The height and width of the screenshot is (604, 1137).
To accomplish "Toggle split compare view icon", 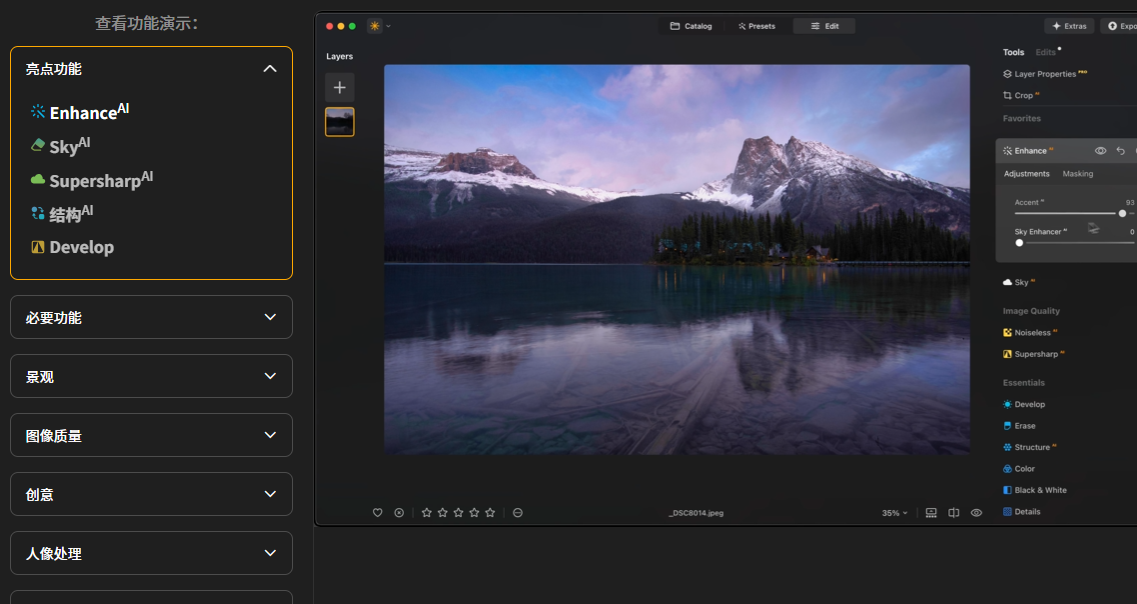I will tap(953, 513).
